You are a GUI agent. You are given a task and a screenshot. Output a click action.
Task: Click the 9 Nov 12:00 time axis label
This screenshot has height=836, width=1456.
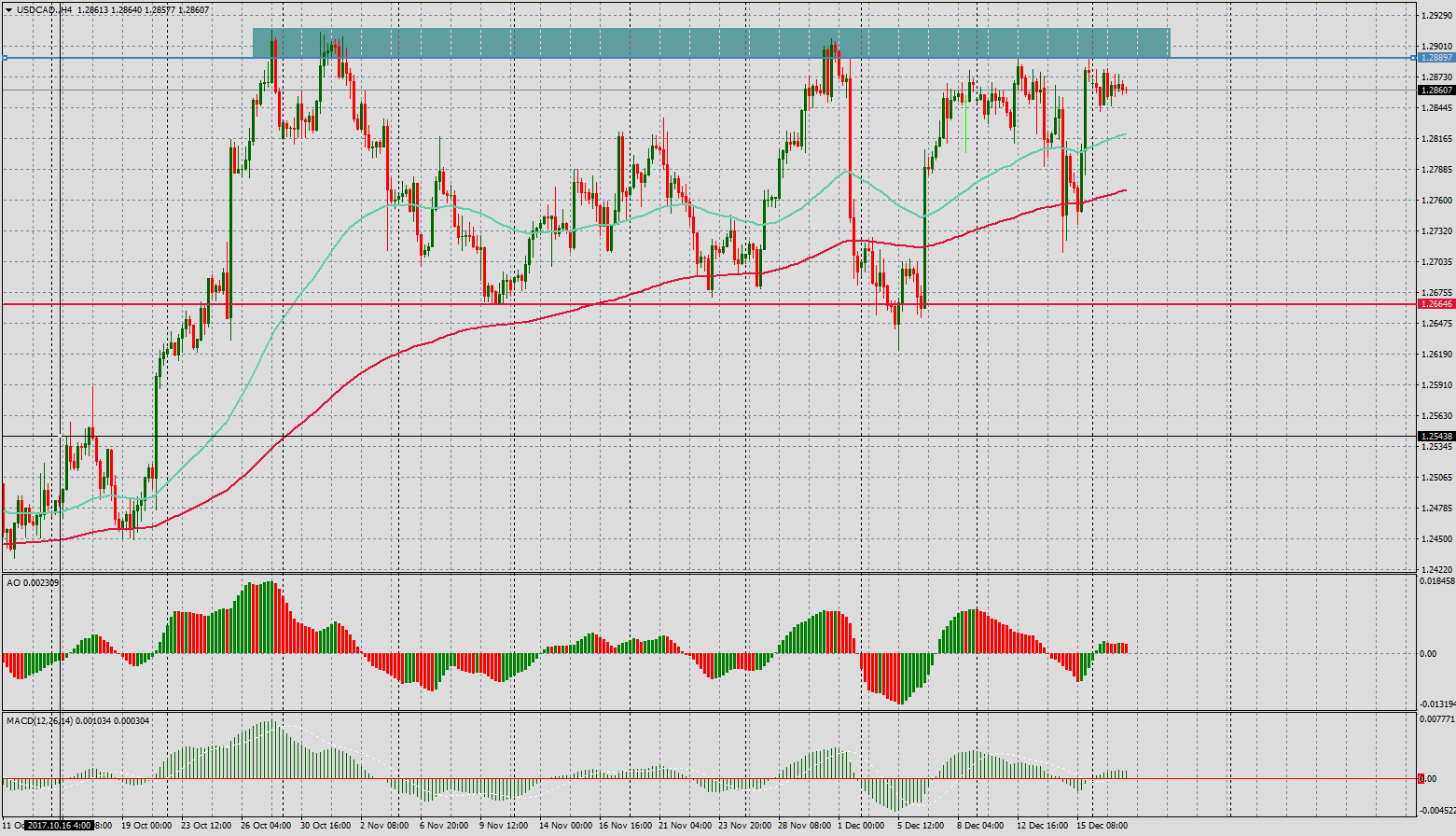[506, 826]
